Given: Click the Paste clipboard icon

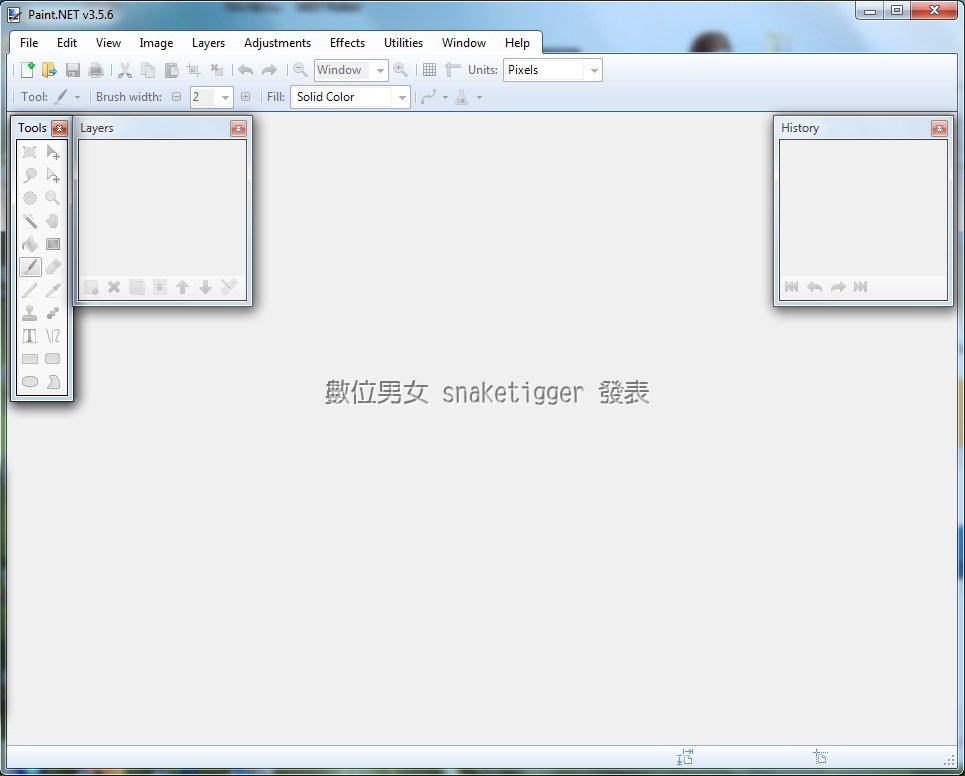Looking at the screenshot, I should click(171, 70).
